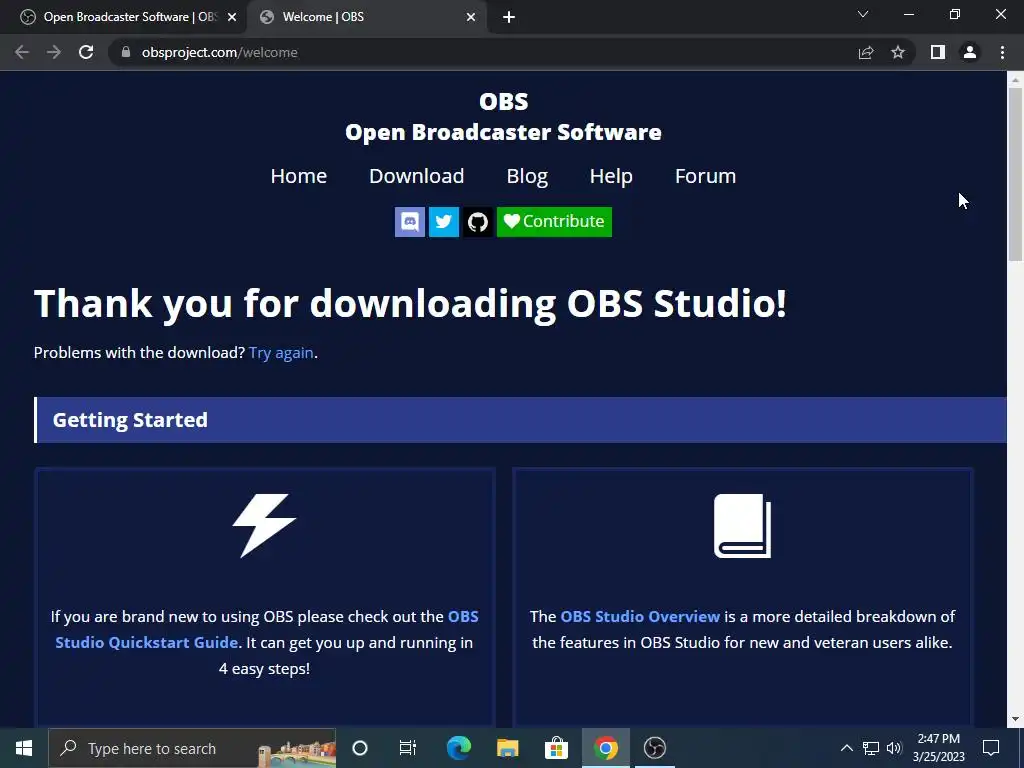Close the Open Broadcaster Software tab
The image size is (1024, 768).
tap(231, 18)
